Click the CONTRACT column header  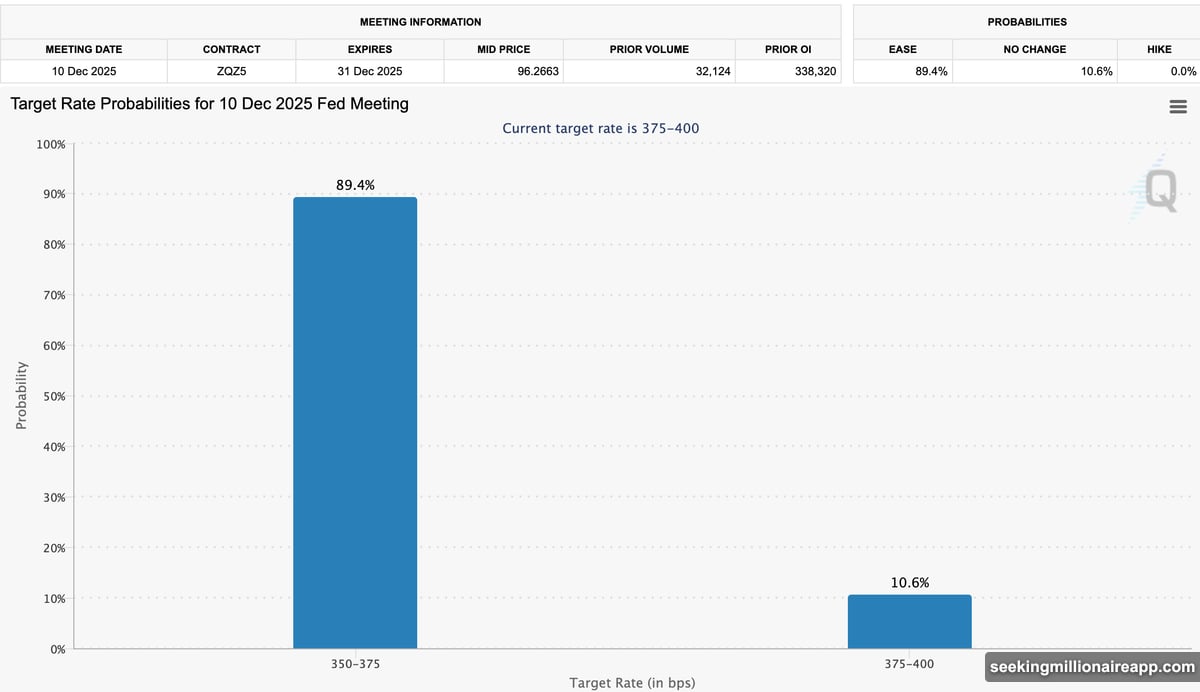tap(231, 49)
